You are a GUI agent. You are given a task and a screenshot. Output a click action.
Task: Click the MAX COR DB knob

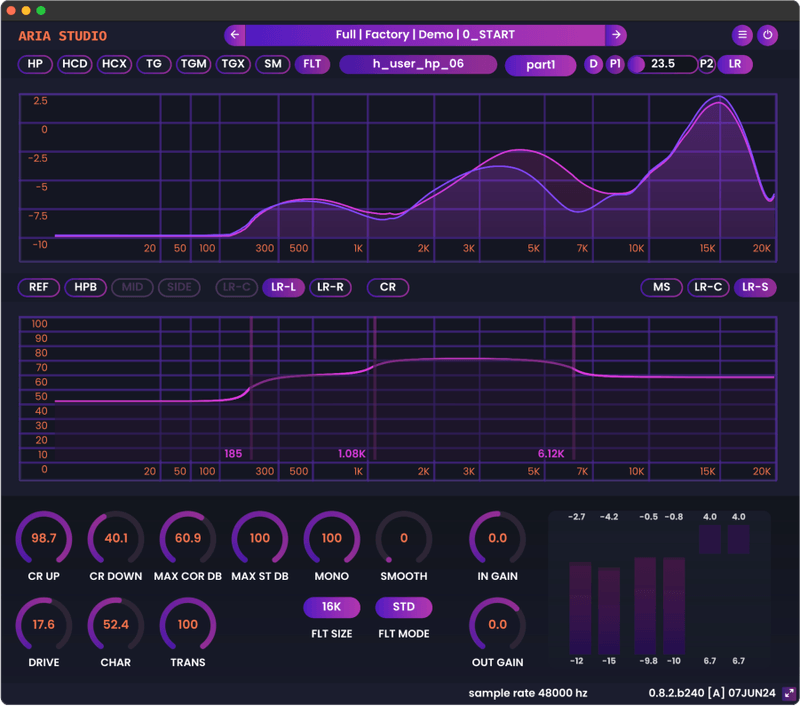(188, 539)
